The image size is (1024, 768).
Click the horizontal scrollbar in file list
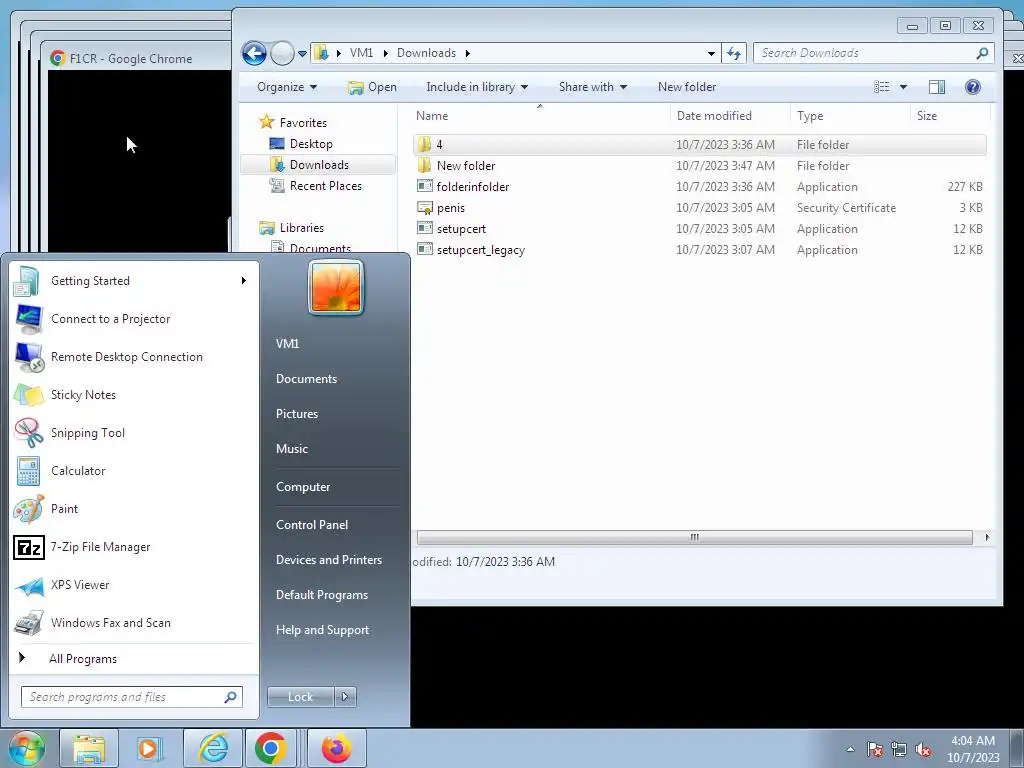tap(694, 537)
